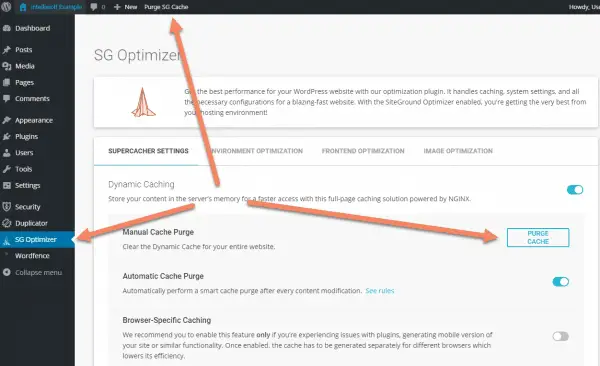
Task: Enable the Browser-Specific Caching switch
Action: pos(561,336)
